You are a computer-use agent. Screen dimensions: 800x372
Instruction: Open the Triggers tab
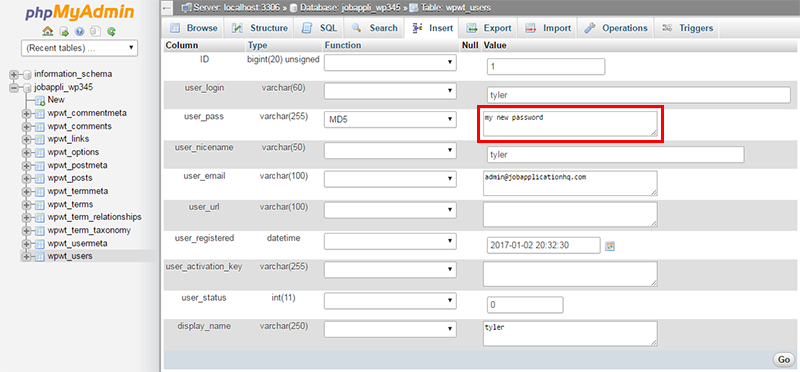pyautogui.click(x=687, y=28)
